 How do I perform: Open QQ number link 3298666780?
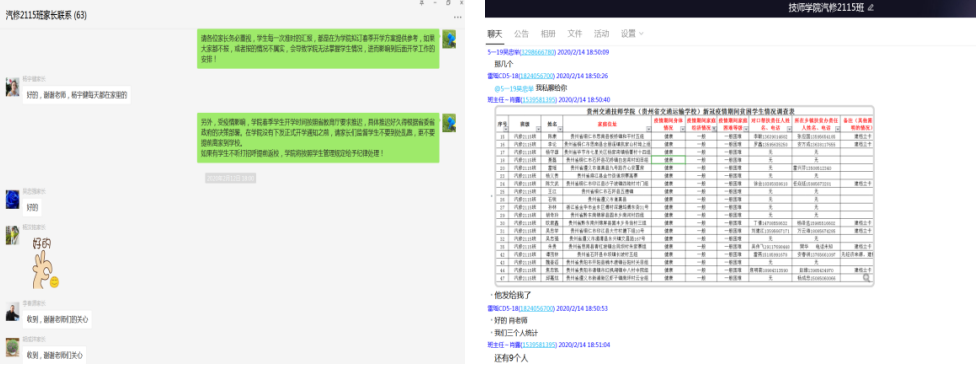537,52
